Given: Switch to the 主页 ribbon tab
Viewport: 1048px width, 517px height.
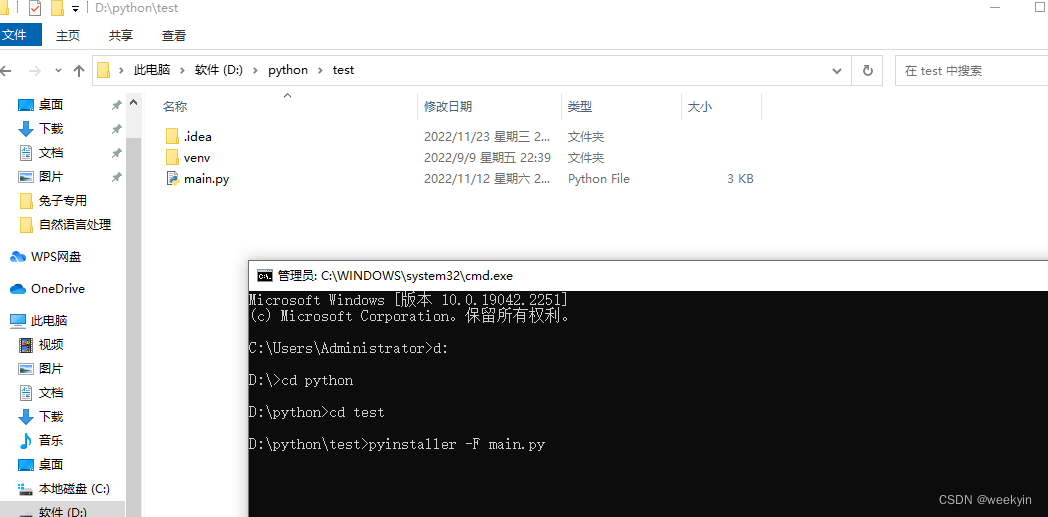Looking at the screenshot, I should point(68,35).
